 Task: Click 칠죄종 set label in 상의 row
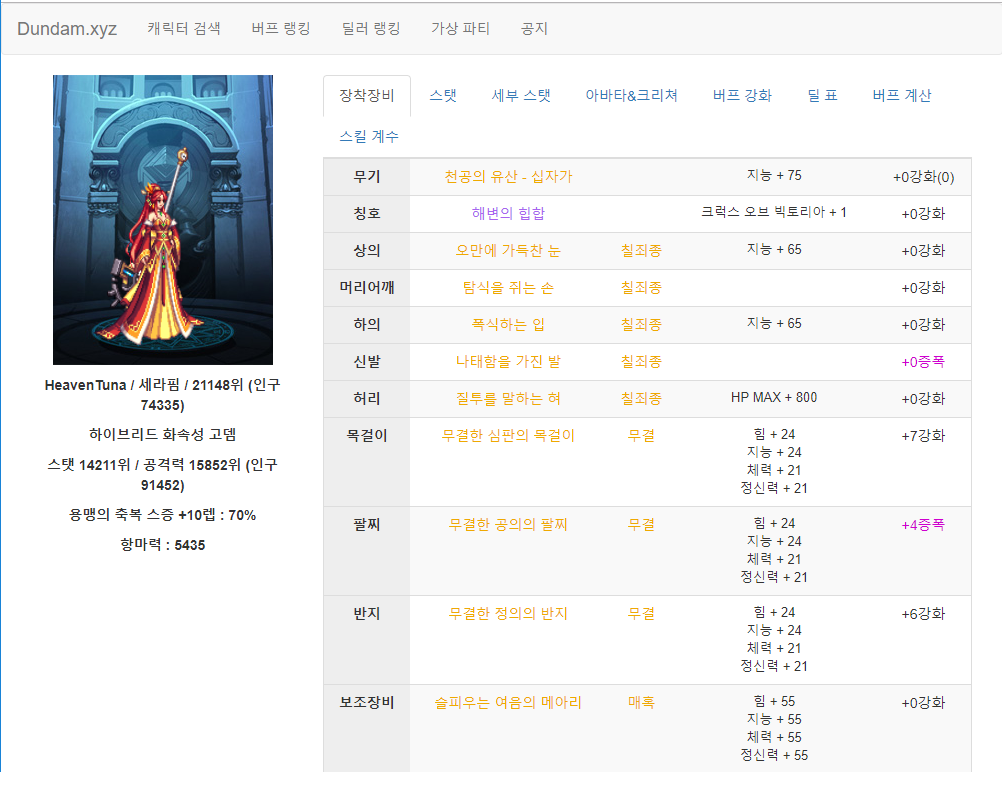642,251
